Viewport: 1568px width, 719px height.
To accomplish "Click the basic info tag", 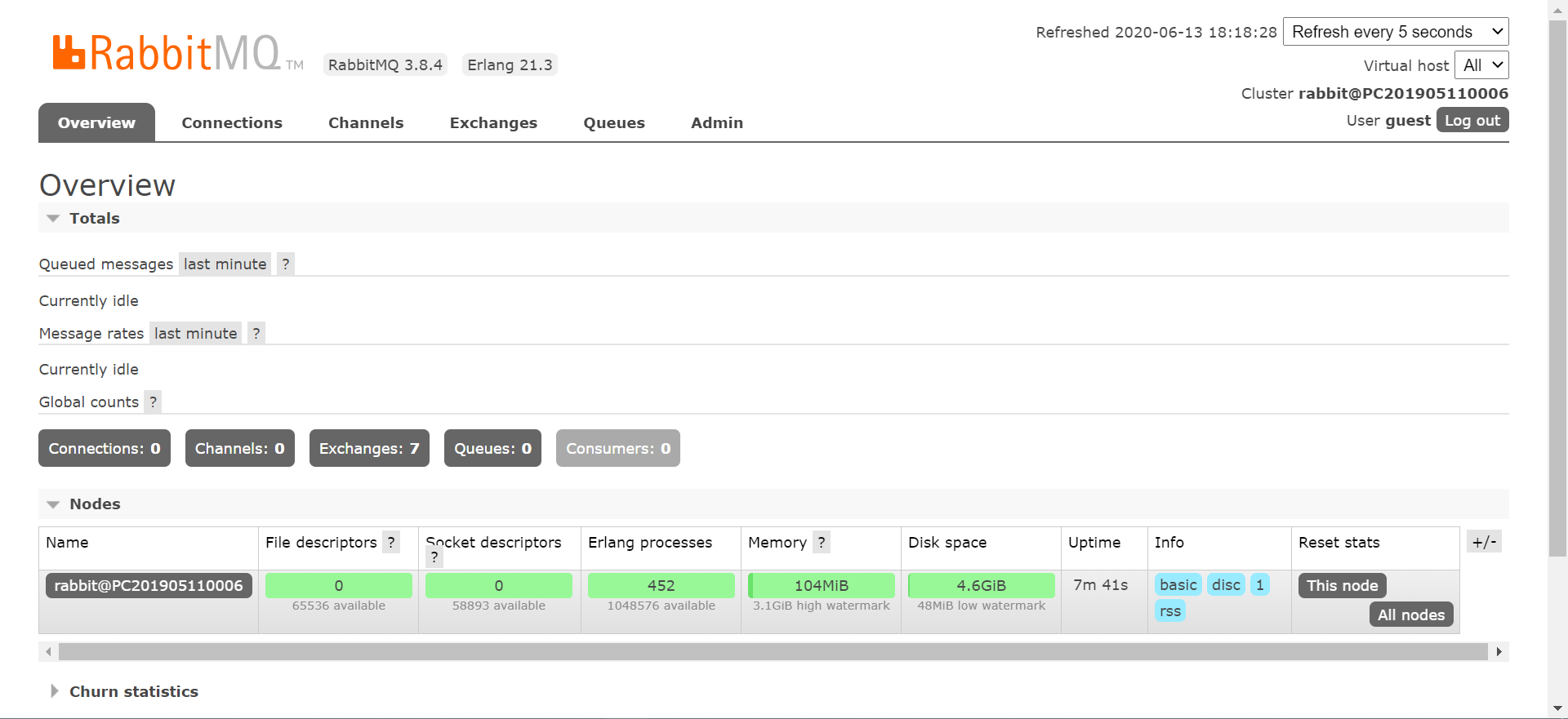I will tap(1178, 584).
